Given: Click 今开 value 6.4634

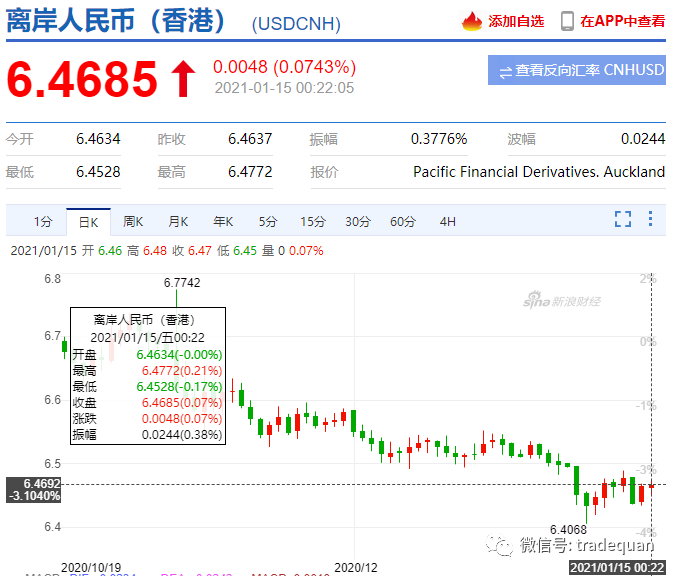Looking at the screenshot, I should 98,139.
